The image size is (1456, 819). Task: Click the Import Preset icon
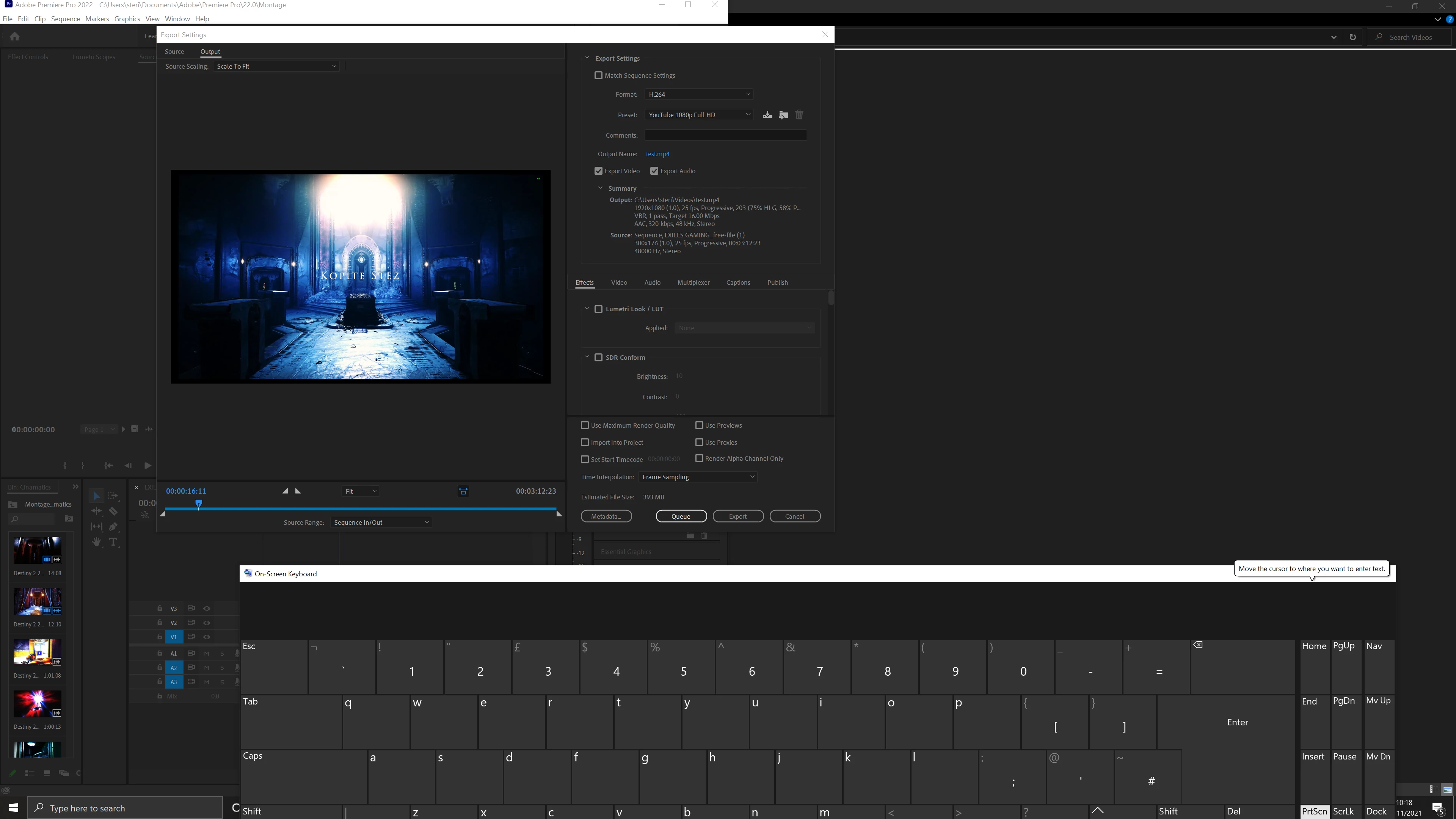[x=783, y=115]
